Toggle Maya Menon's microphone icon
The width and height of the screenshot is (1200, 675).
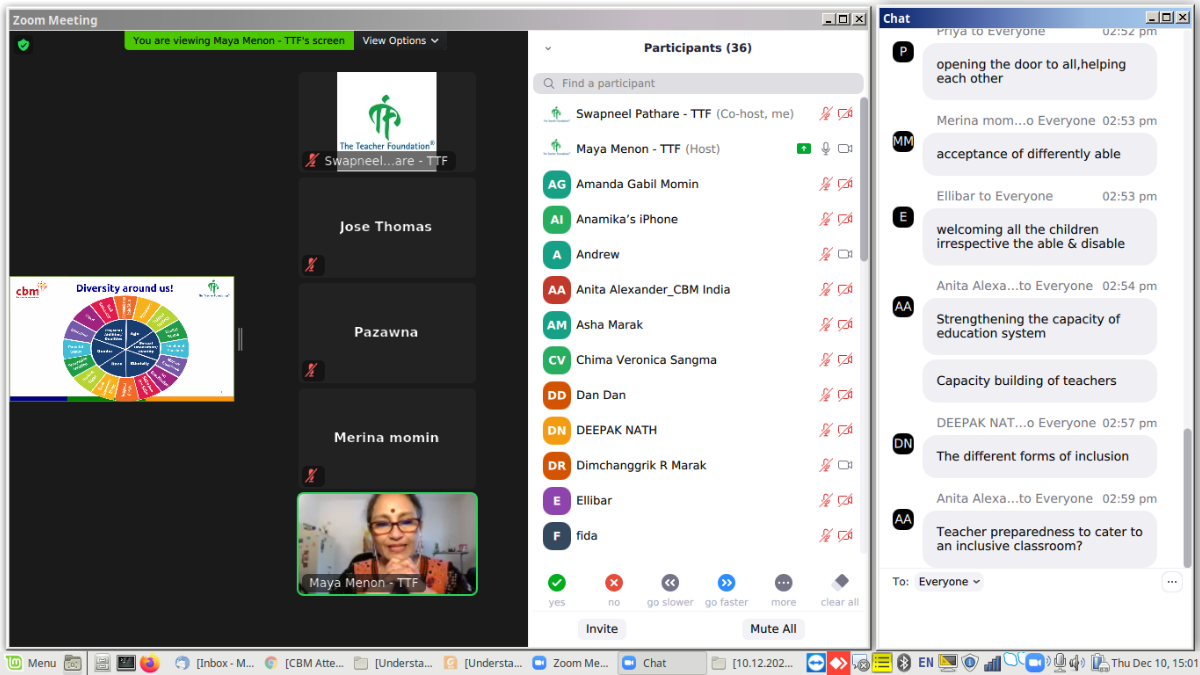826,149
